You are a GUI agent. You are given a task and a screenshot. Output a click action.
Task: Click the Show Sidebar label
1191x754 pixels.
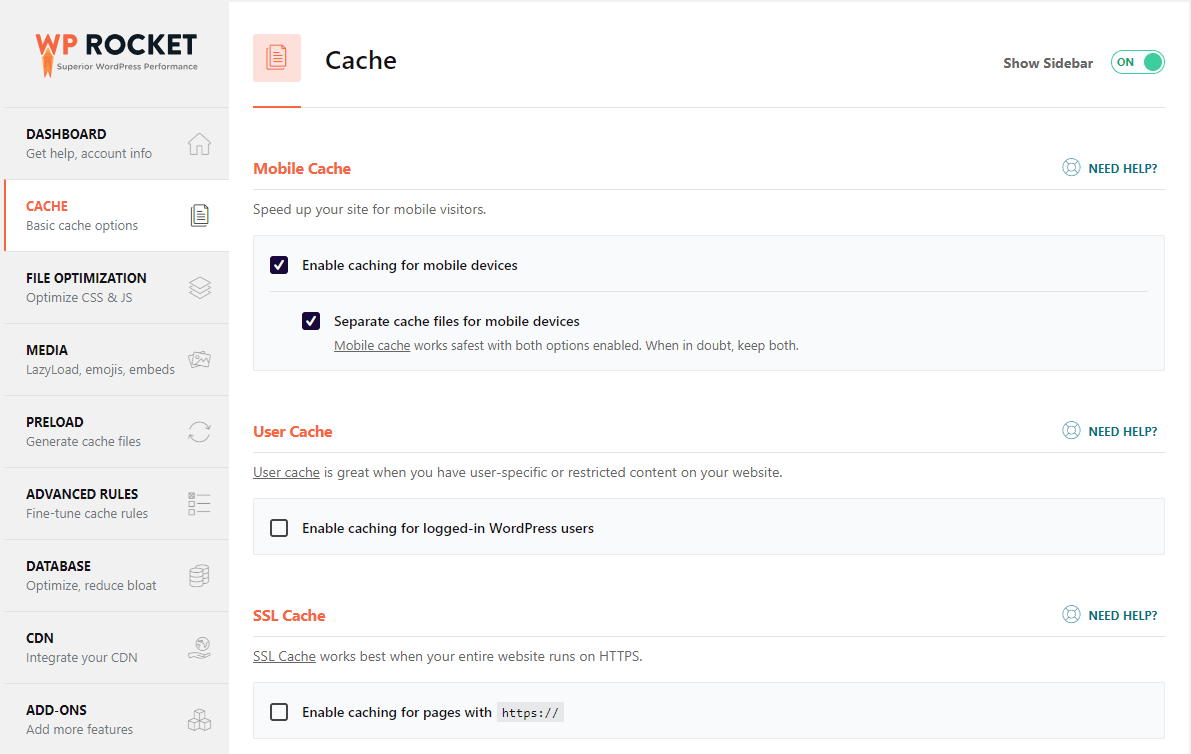(1047, 63)
